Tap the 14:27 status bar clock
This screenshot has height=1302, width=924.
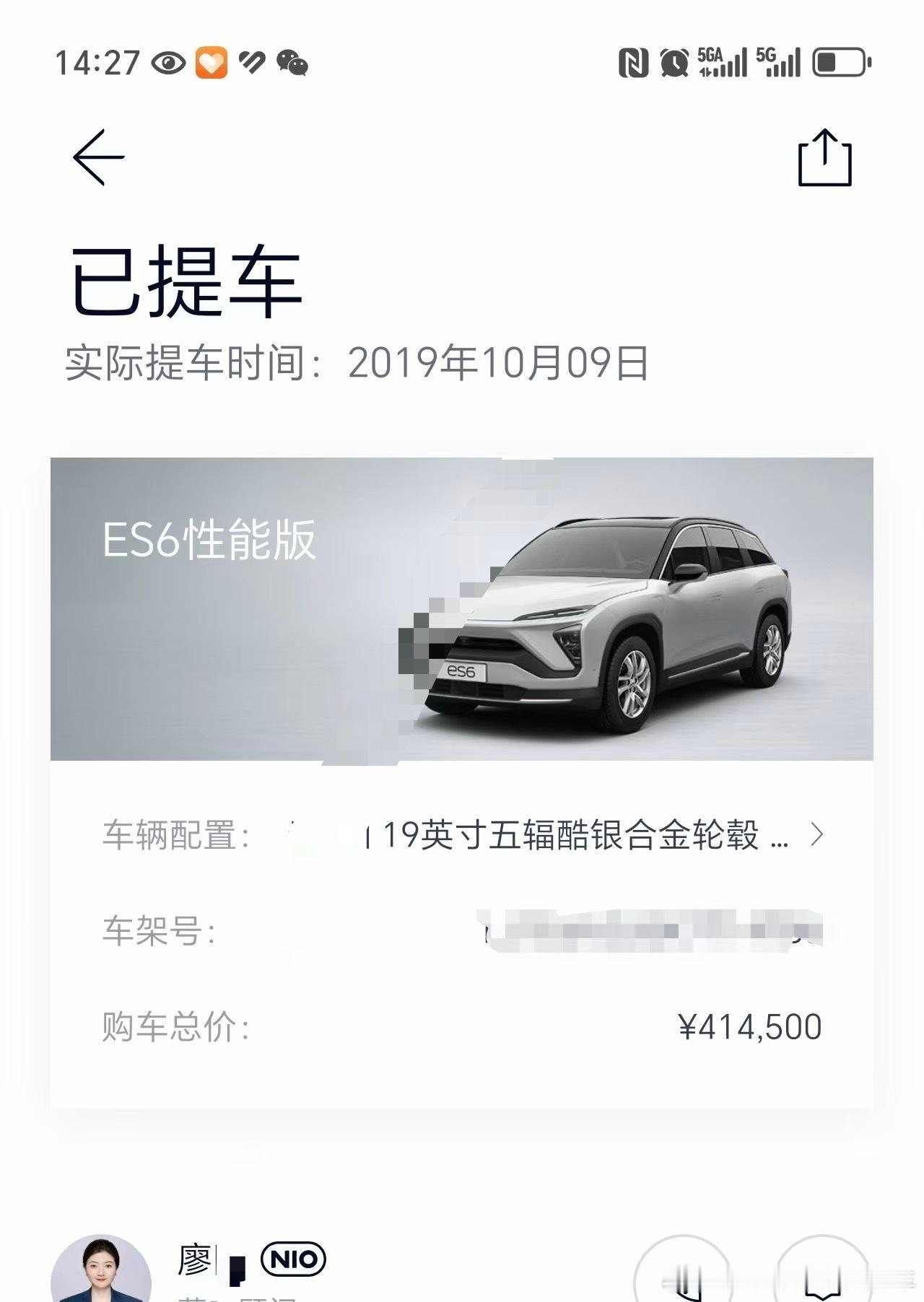97,63
